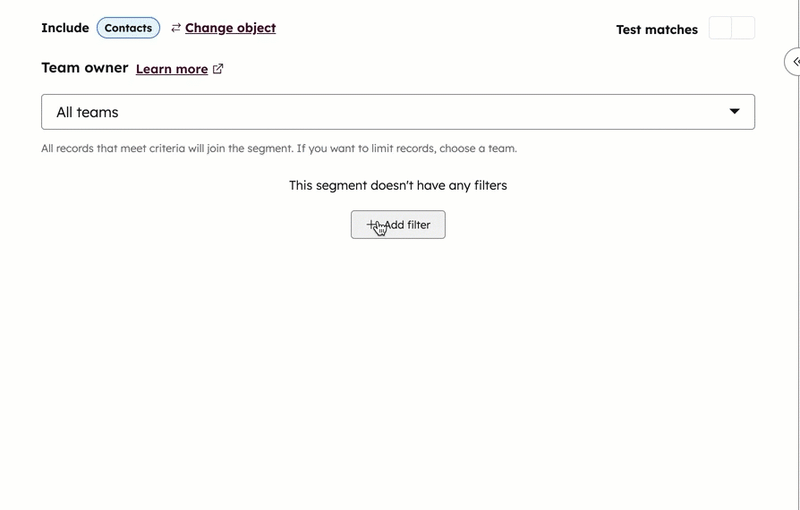This screenshot has height=510, width=800.
Task: Open the Change object link
Action: [x=230, y=28]
